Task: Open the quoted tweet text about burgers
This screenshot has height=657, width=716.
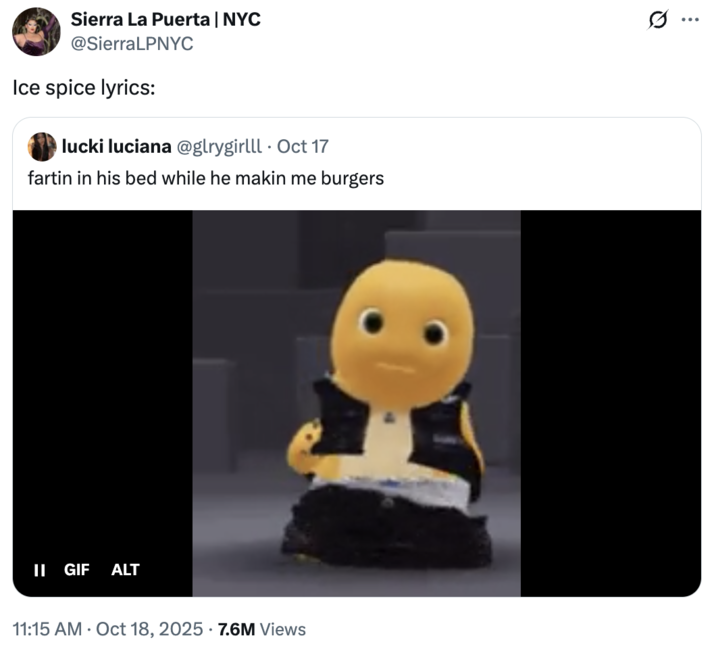Action: (x=206, y=178)
